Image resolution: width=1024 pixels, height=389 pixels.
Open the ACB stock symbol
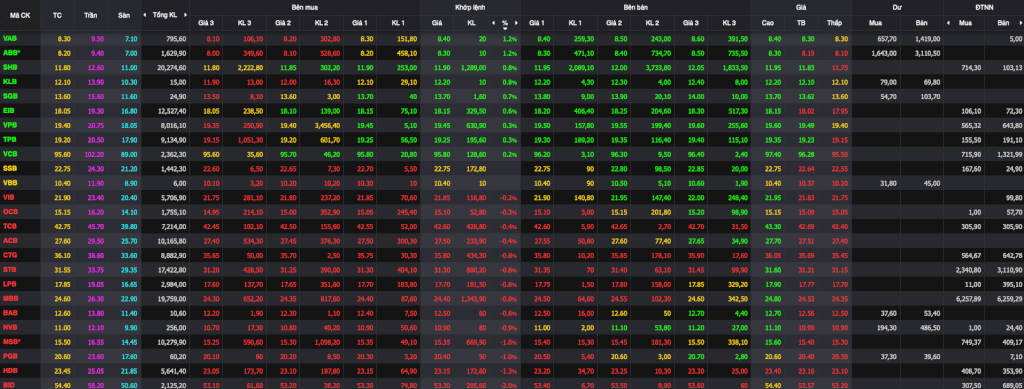pyautogui.click(x=10, y=240)
